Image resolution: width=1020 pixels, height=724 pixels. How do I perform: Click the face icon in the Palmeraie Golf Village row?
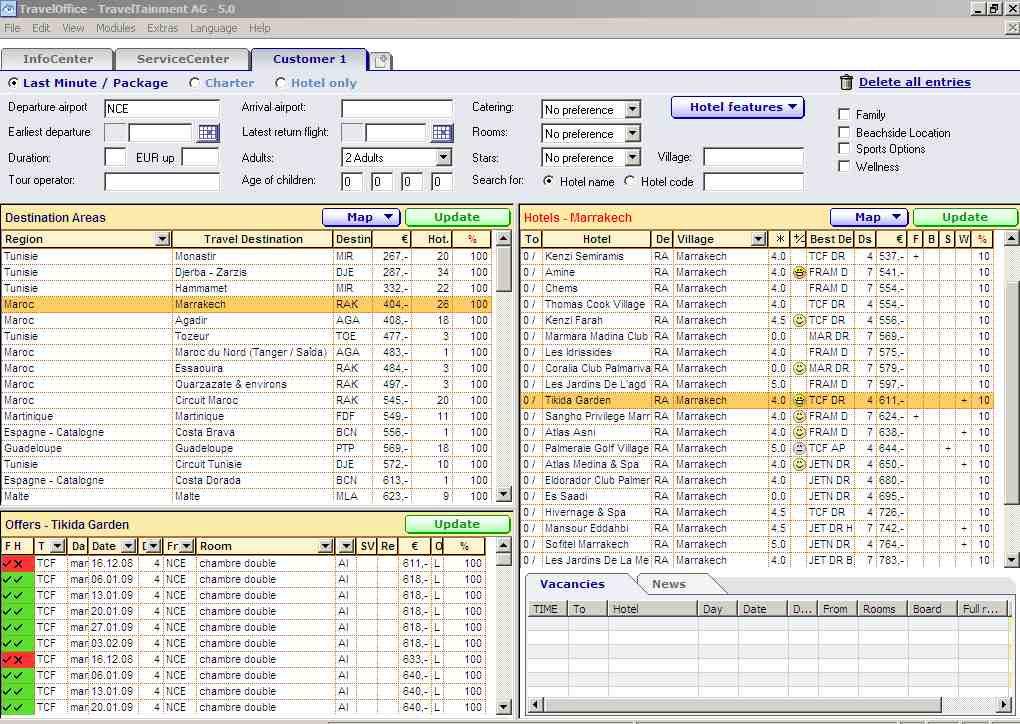tap(799, 448)
